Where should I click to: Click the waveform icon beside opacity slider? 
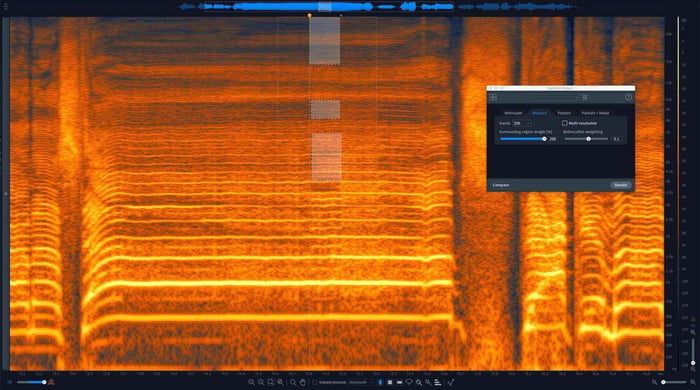point(10,382)
